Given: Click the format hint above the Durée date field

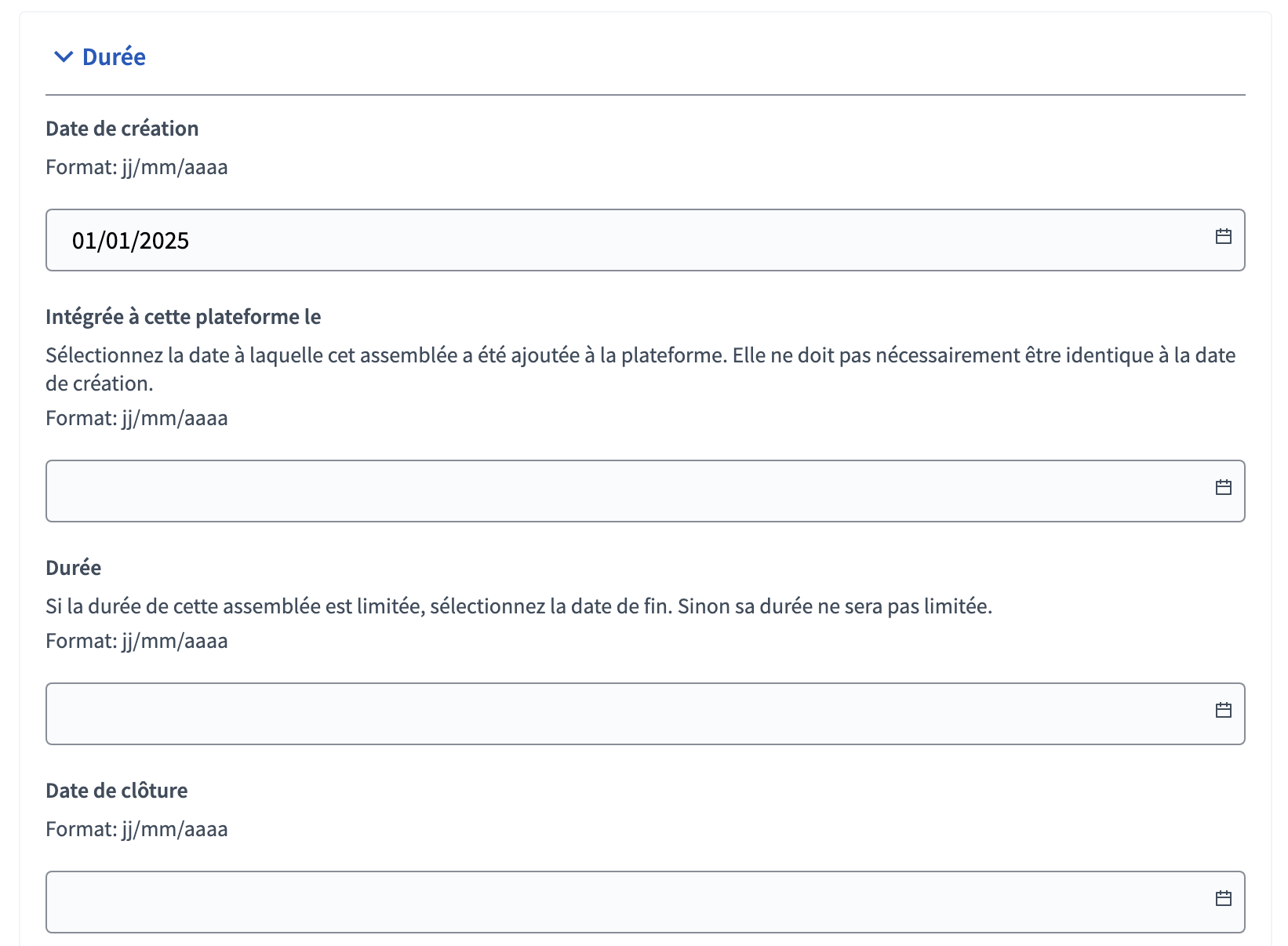Looking at the screenshot, I should click(x=136, y=642).
